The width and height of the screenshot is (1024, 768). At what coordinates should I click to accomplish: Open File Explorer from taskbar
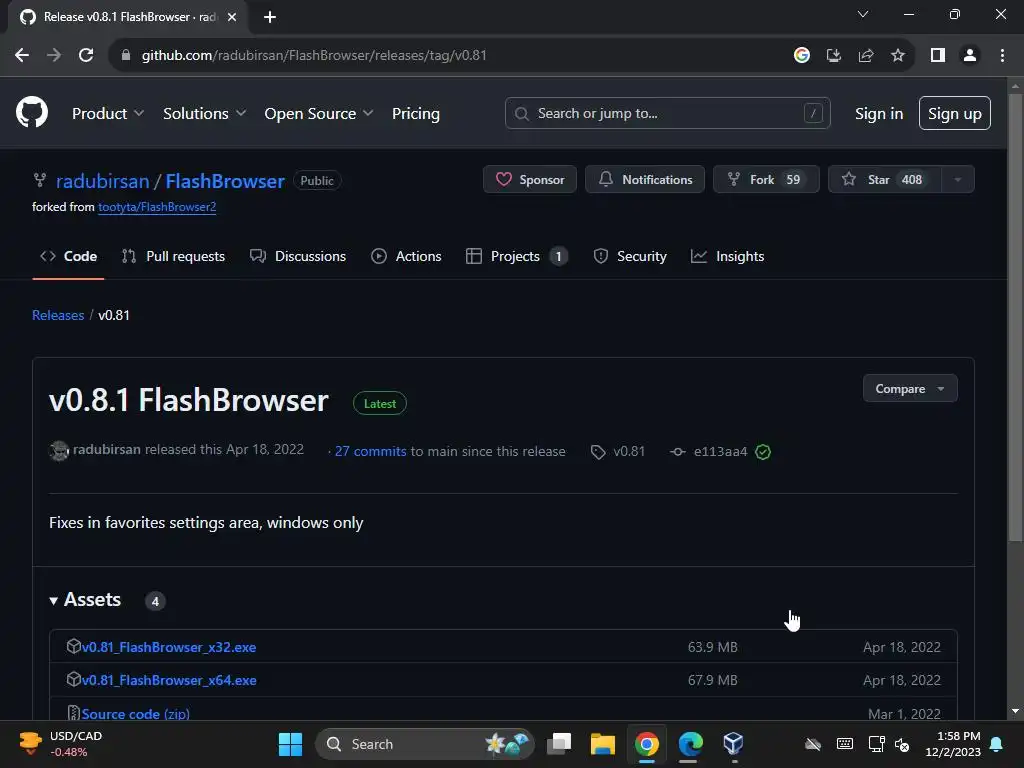pos(603,744)
